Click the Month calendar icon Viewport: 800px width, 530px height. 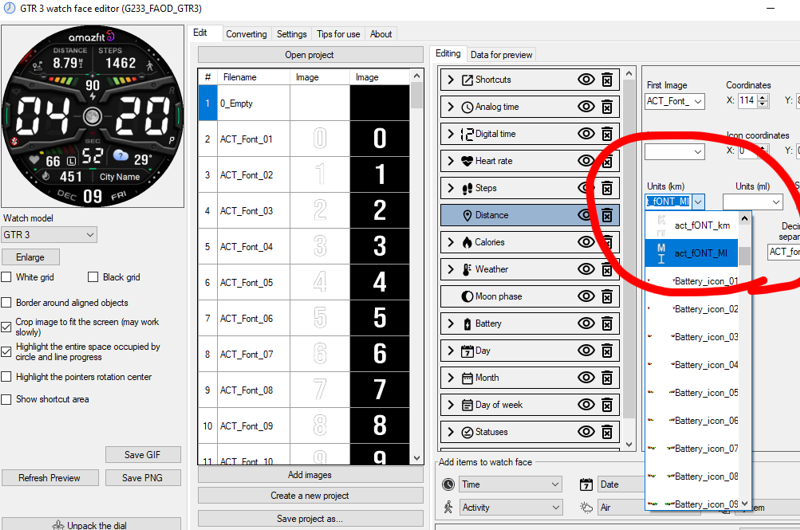pos(467,378)
